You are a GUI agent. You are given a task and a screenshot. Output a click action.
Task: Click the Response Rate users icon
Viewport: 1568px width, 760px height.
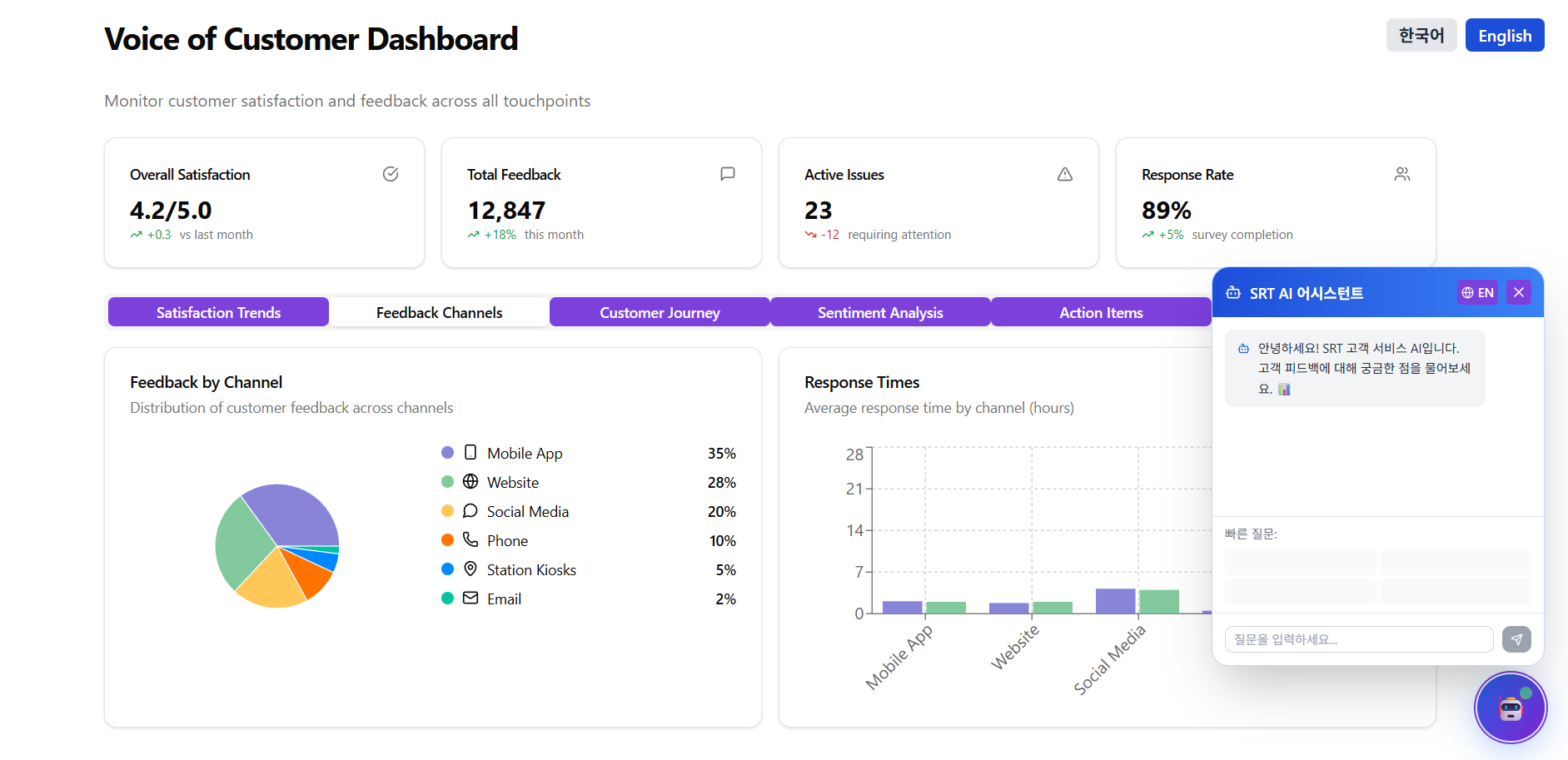(1401, 174)
